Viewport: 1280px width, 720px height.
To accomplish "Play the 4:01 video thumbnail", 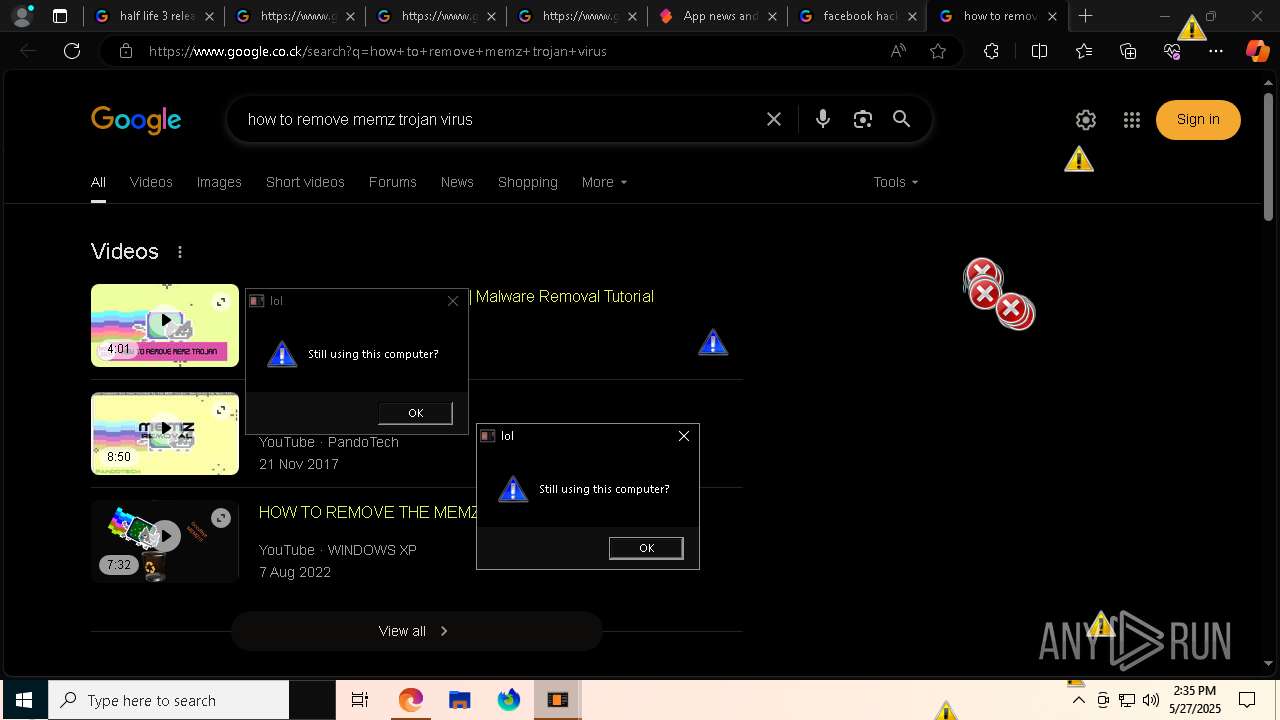I will tap(165, 325).
